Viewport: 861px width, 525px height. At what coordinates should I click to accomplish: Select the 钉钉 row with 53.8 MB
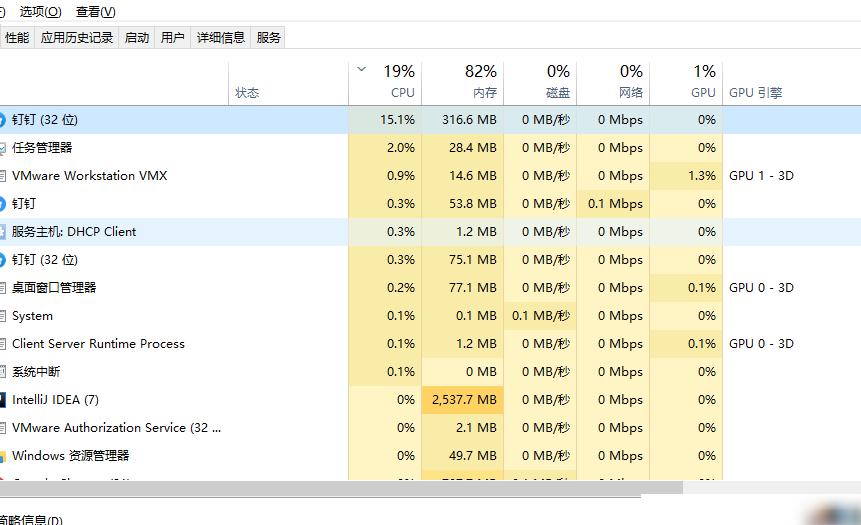coord(430,204)
